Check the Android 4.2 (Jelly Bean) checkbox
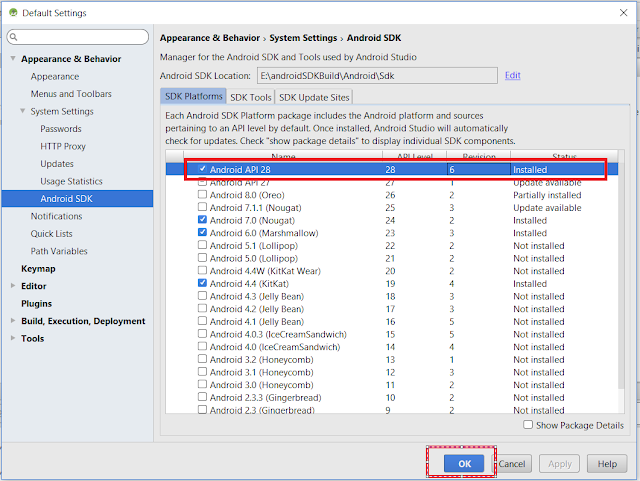 202,308
